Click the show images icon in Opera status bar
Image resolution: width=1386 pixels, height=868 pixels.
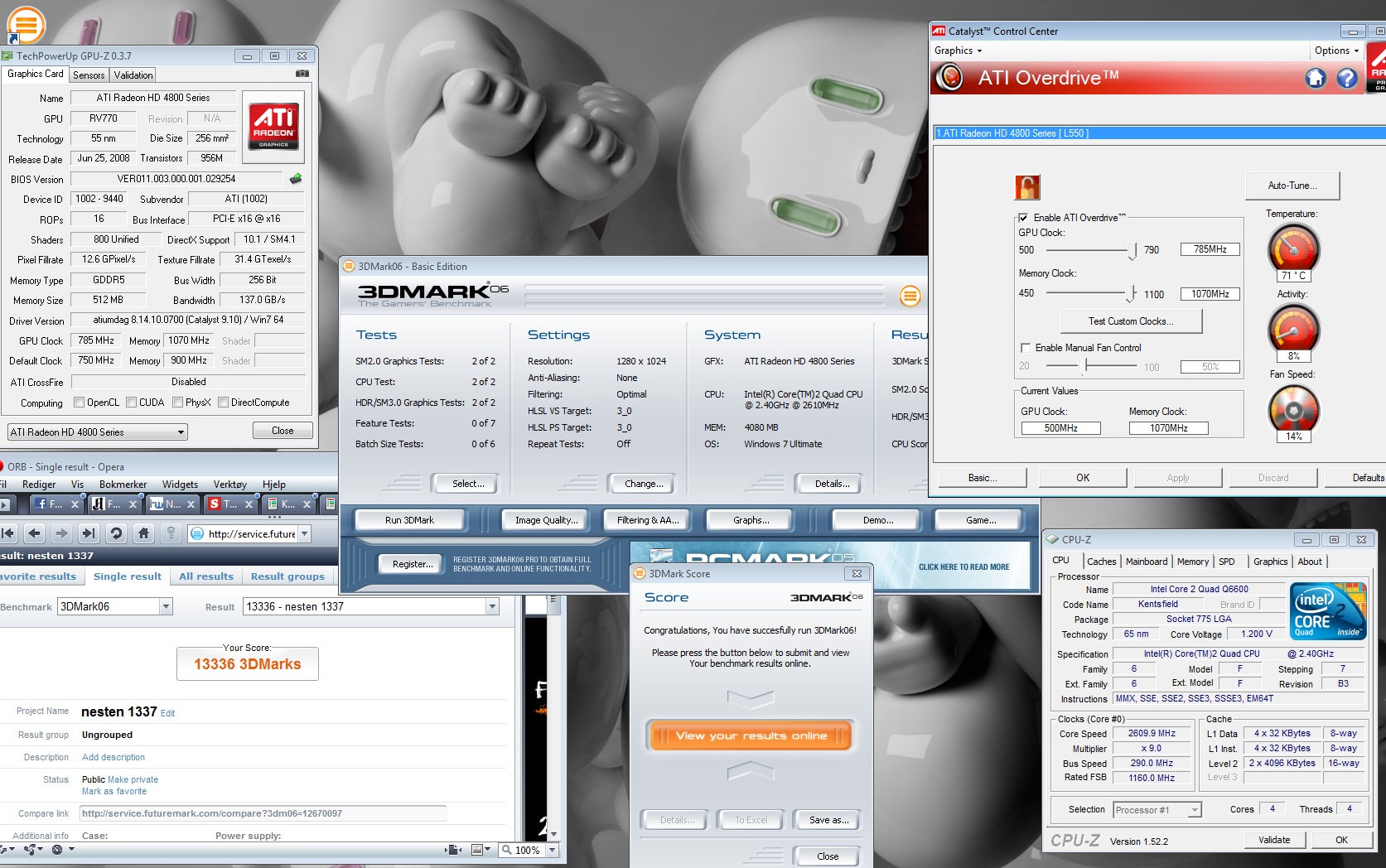tap(476, 850)
